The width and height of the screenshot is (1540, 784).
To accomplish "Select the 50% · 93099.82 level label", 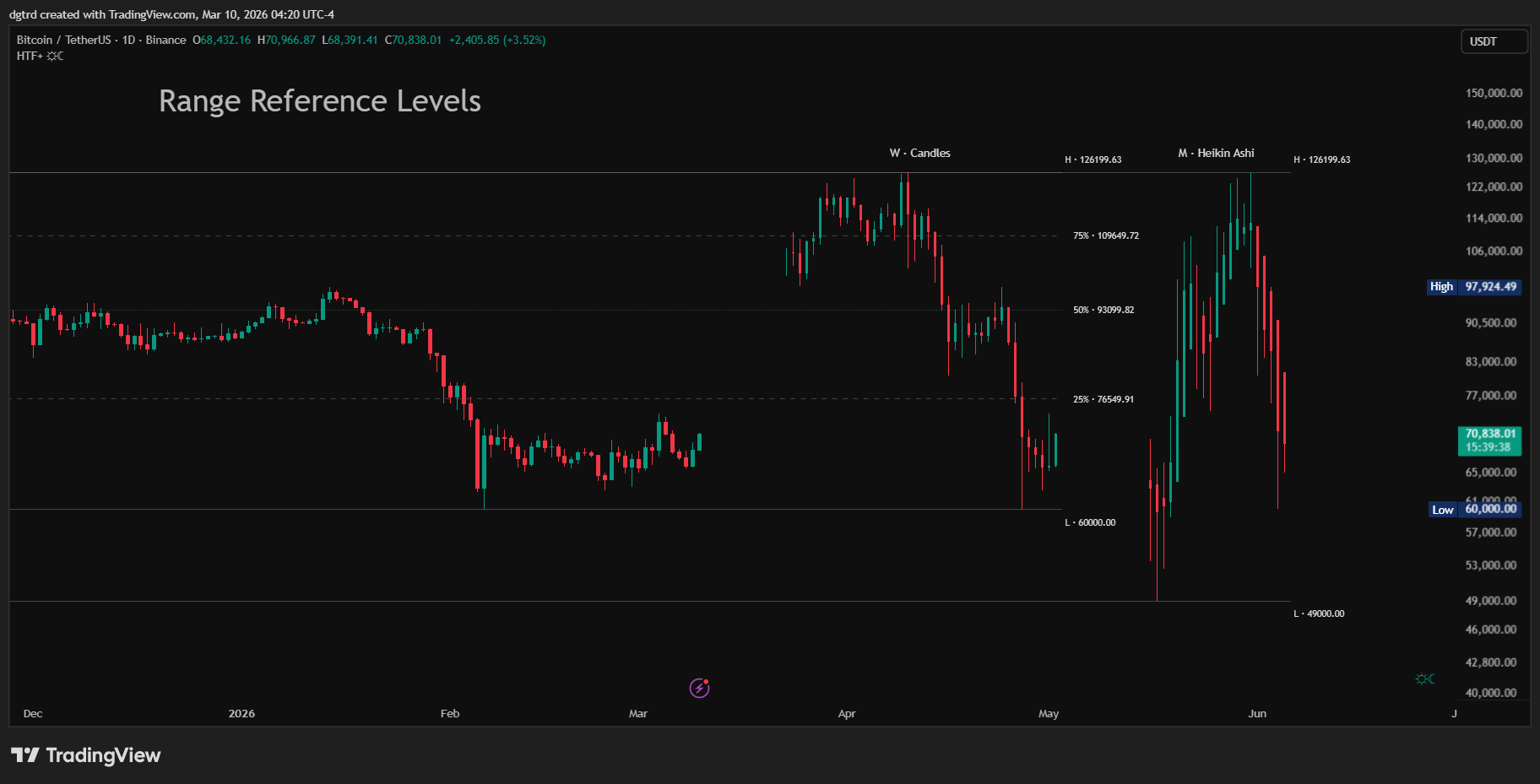I will pos(1103,310).
